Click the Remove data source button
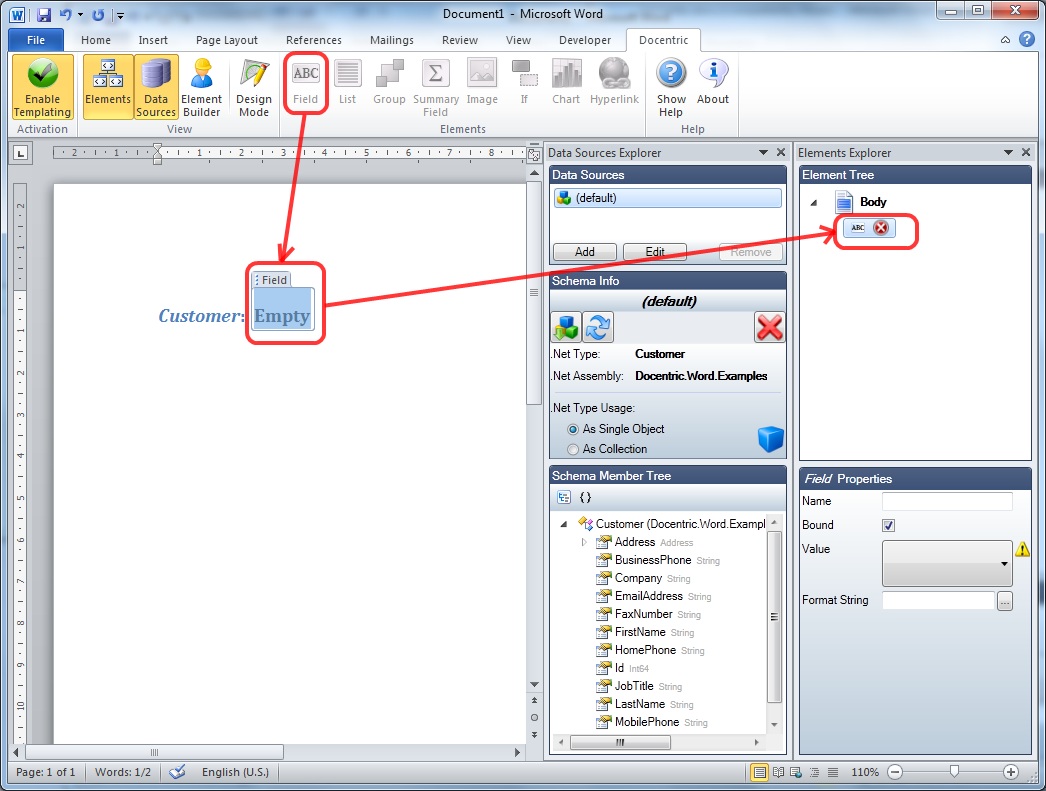Image resolution: width=1046 pixels, height=791 pixels. [750, 252]
